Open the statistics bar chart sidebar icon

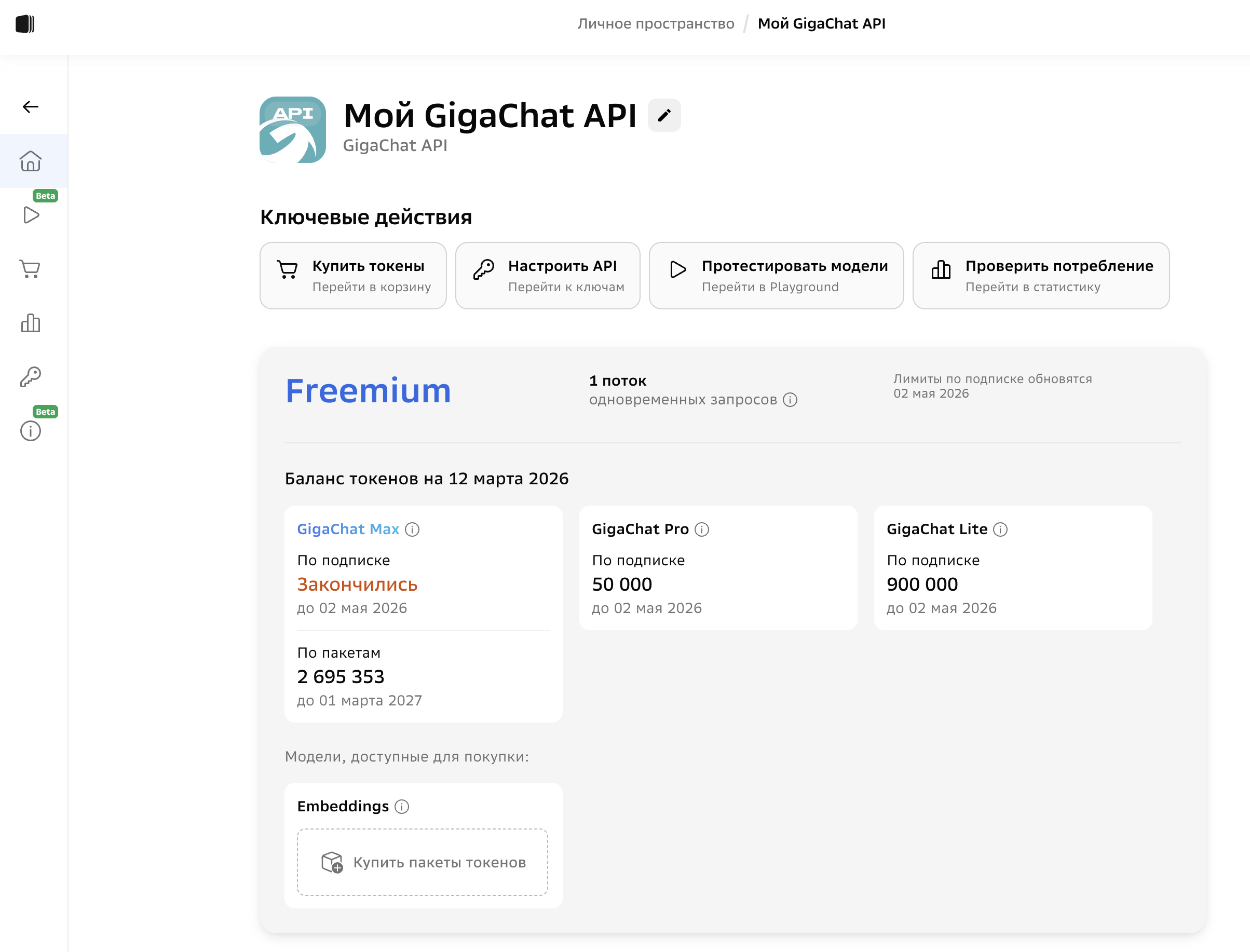31,323
